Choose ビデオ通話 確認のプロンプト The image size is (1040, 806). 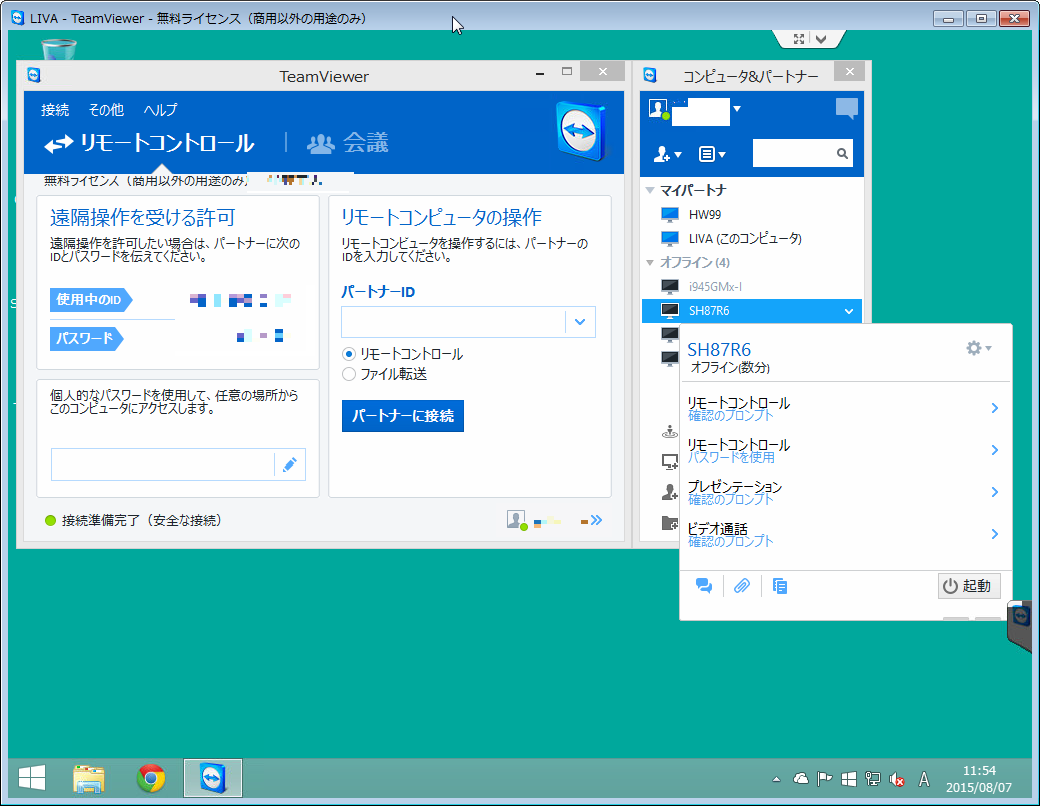pyautogui.click(x=843, y=534)
